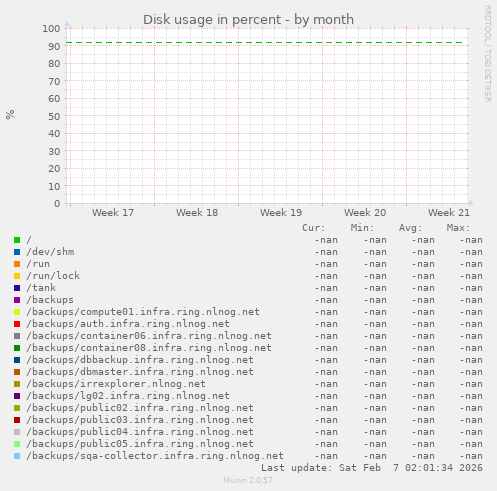Click the % y-axis unit label
The height and width of the screenshot is (491, 497).
coord(10,115)
